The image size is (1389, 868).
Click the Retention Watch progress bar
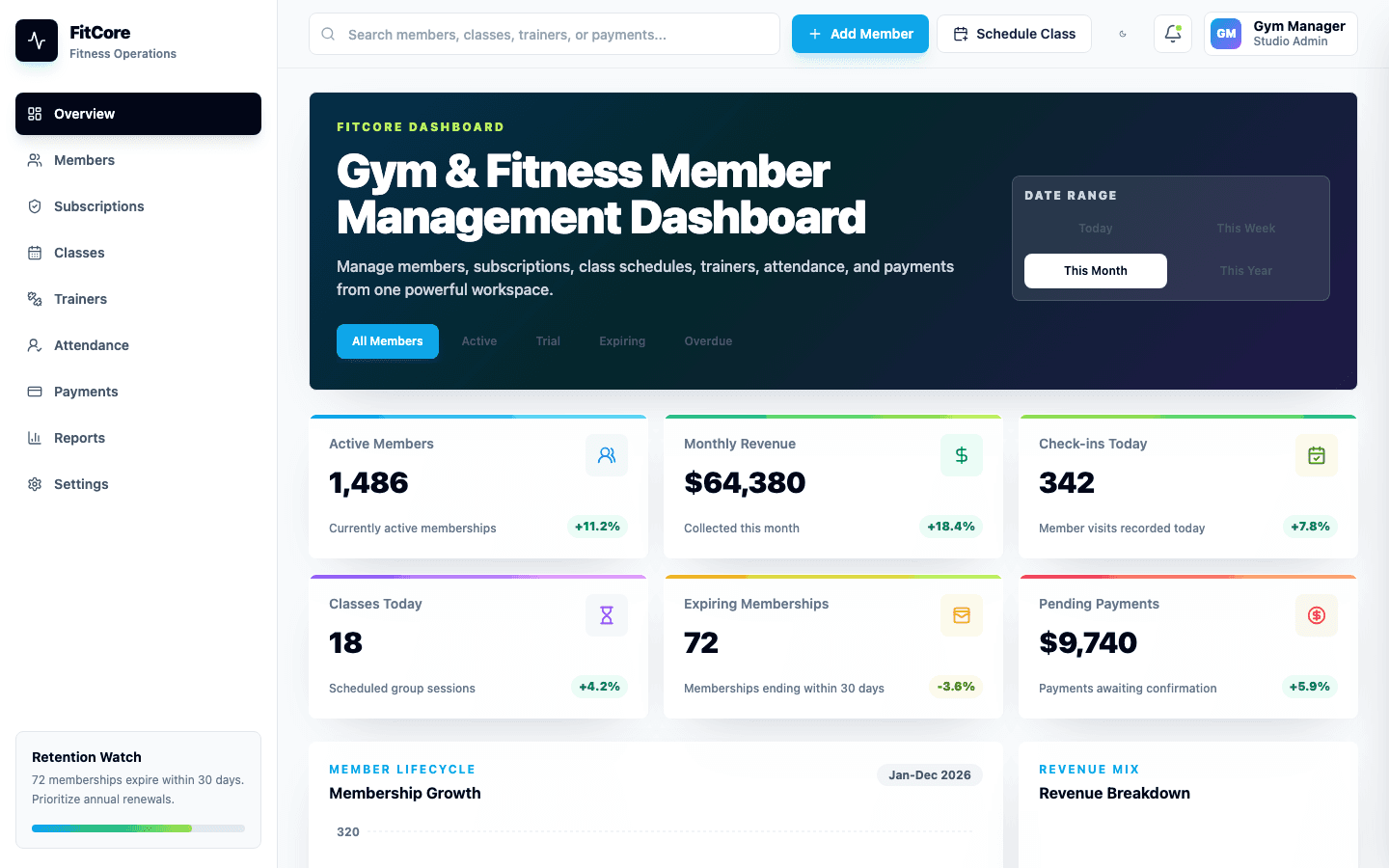138,828
